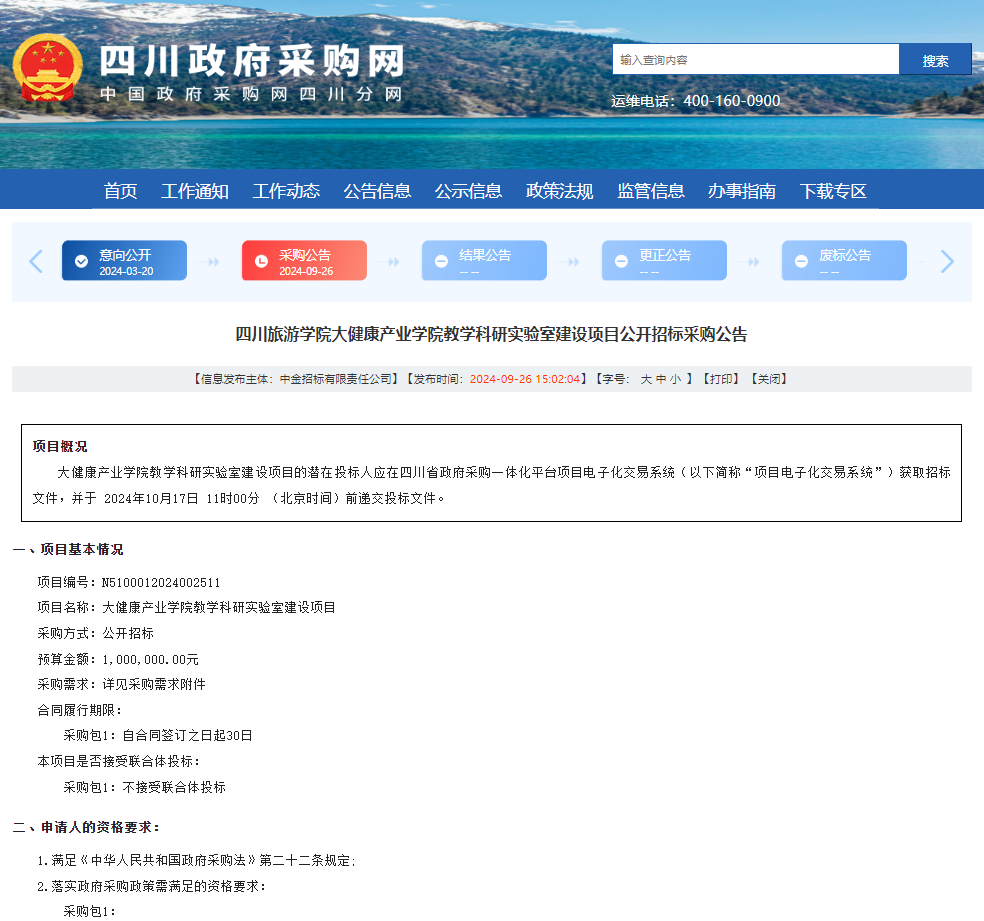Click the 二、申请人的资格要求 heading
The image size is (984, 921).
click(86, 827)
